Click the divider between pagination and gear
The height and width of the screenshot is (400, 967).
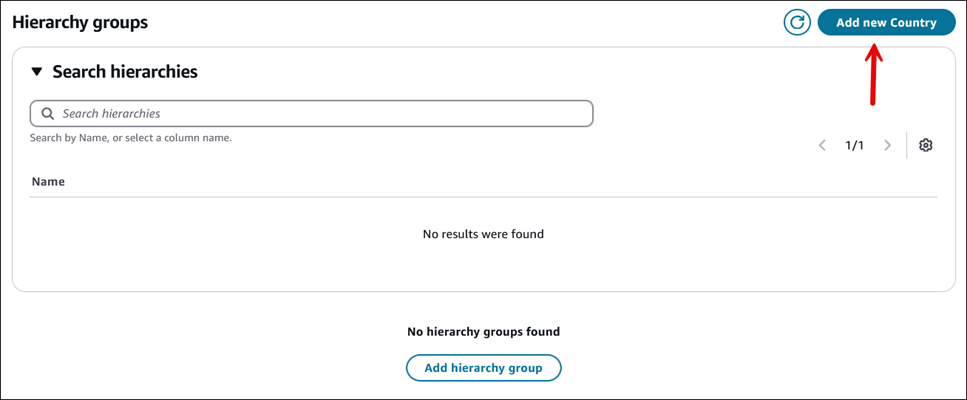[907, 145]
